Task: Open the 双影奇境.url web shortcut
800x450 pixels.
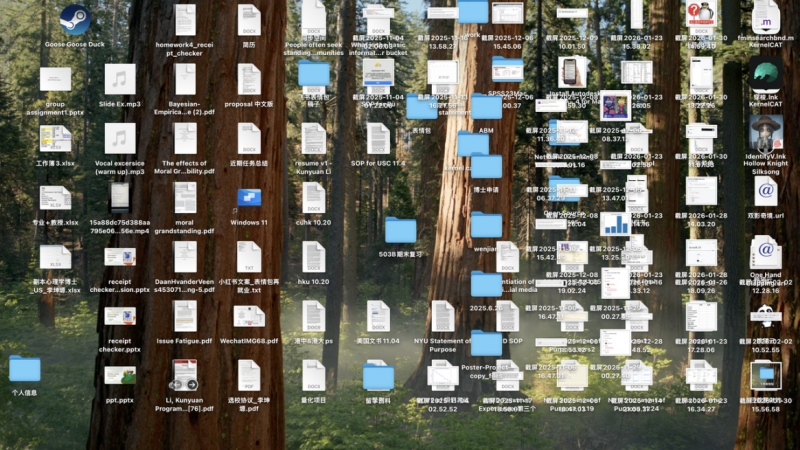Action: tap(766, 190)
